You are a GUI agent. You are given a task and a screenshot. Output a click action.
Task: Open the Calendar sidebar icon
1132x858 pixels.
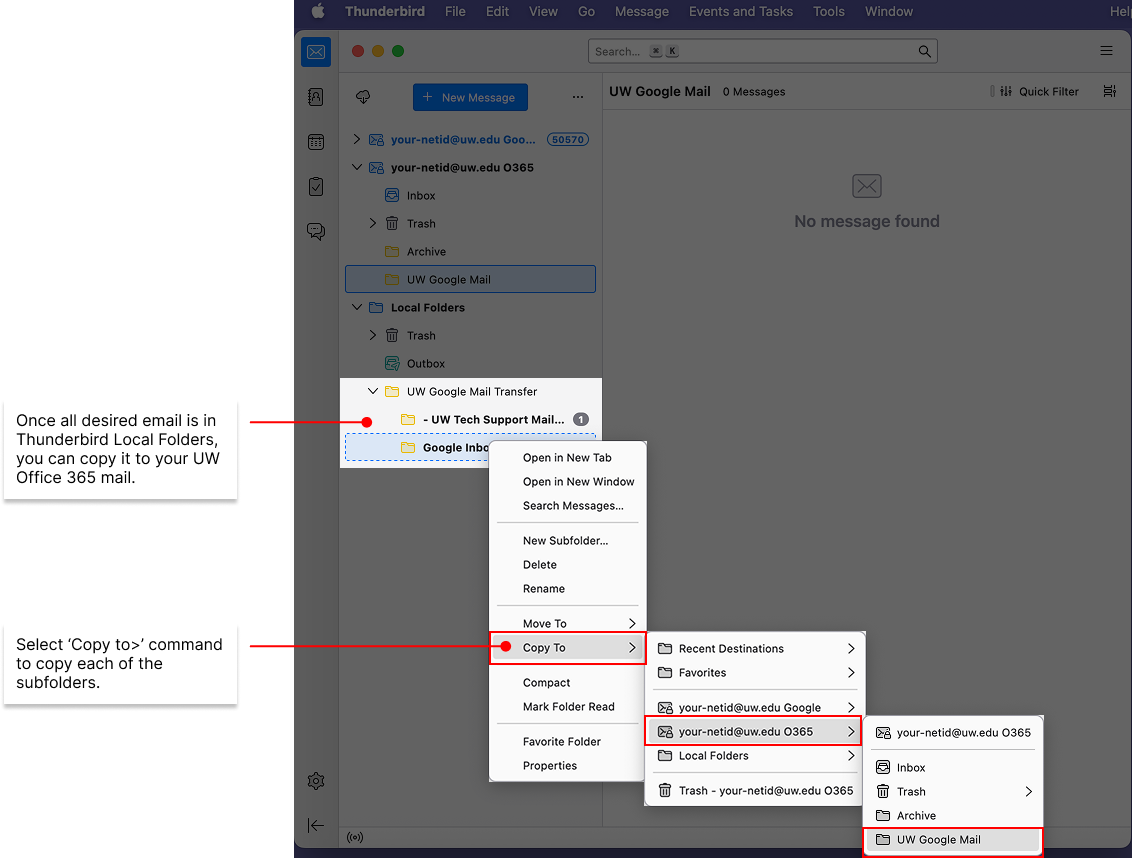[x=316, y=142]
